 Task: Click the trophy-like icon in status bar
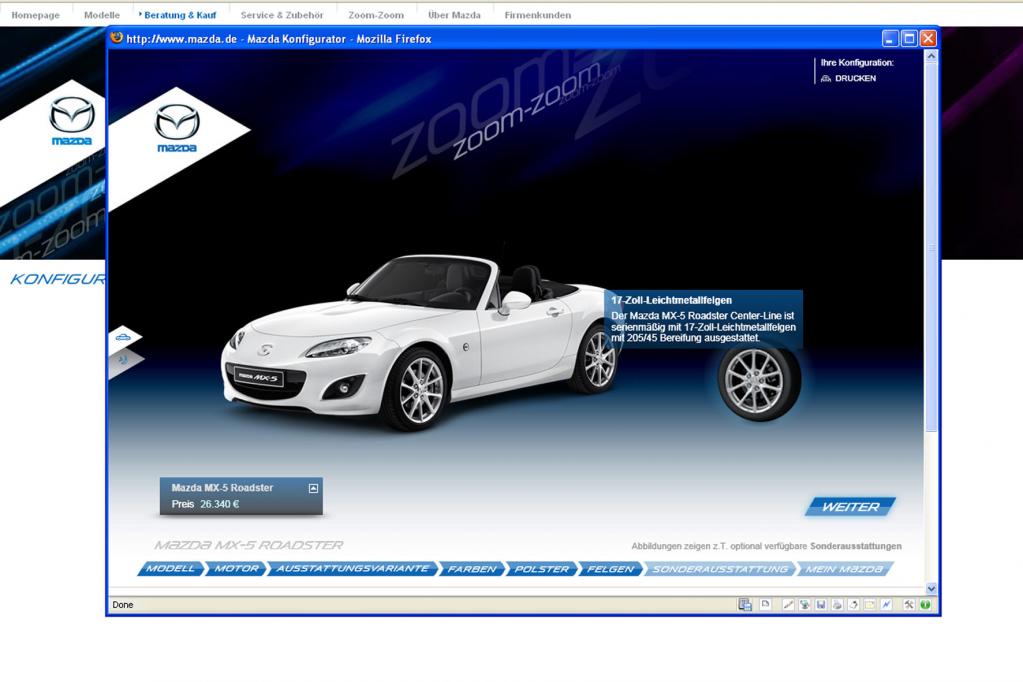pos(804,605)
